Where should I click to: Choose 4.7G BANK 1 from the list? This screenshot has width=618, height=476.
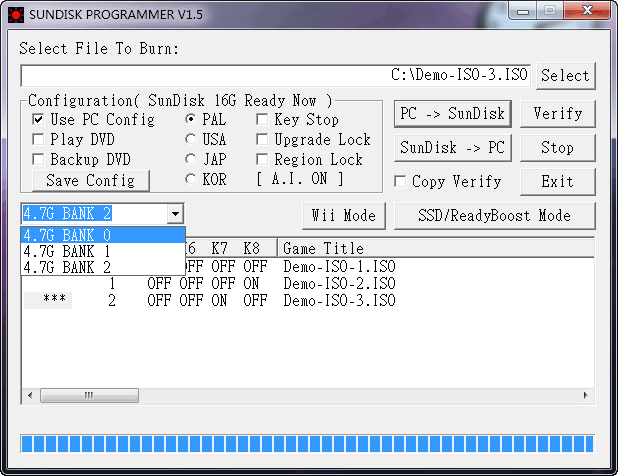[103, 251]
